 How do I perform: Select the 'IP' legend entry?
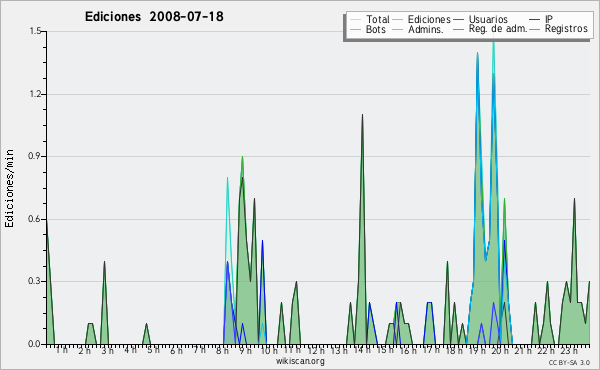click(549, 19)
